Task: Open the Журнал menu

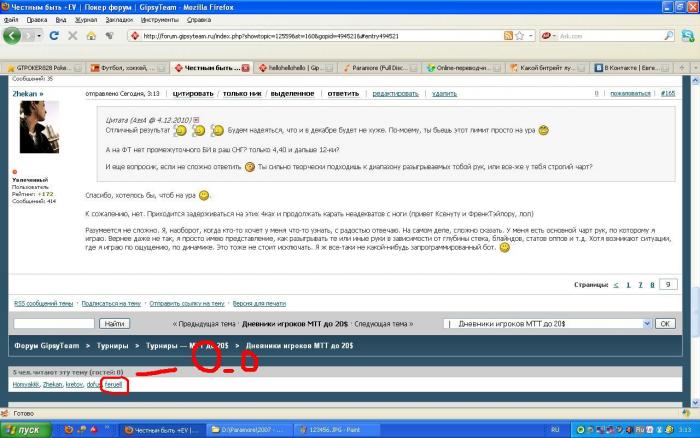Action: [x=86, y=20]
